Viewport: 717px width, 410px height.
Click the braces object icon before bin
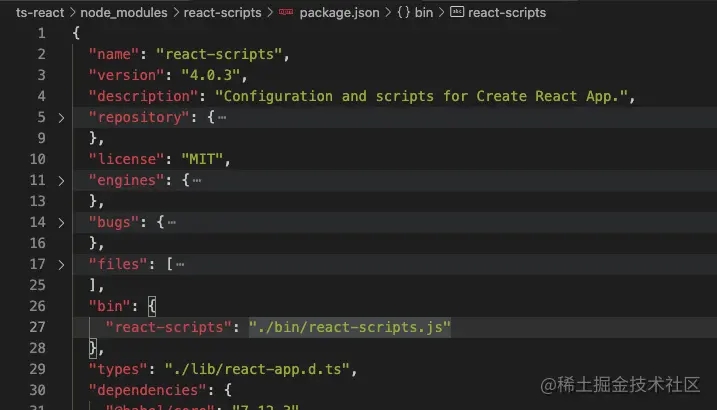pyautogui.click(x=403, y=12)
